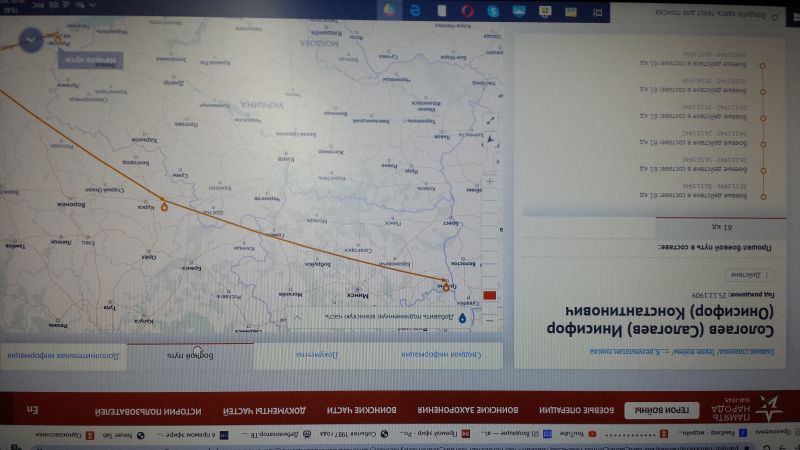Click the Белосток city label on map
This screenshot has height=450, width=800.
pyautogui.click(x=463, y=264)
